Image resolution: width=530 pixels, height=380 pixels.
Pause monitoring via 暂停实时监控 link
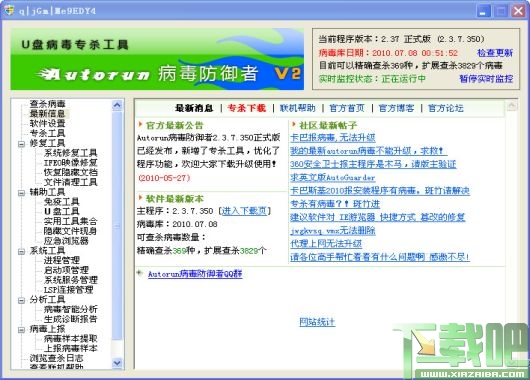[x=486, y=79]
